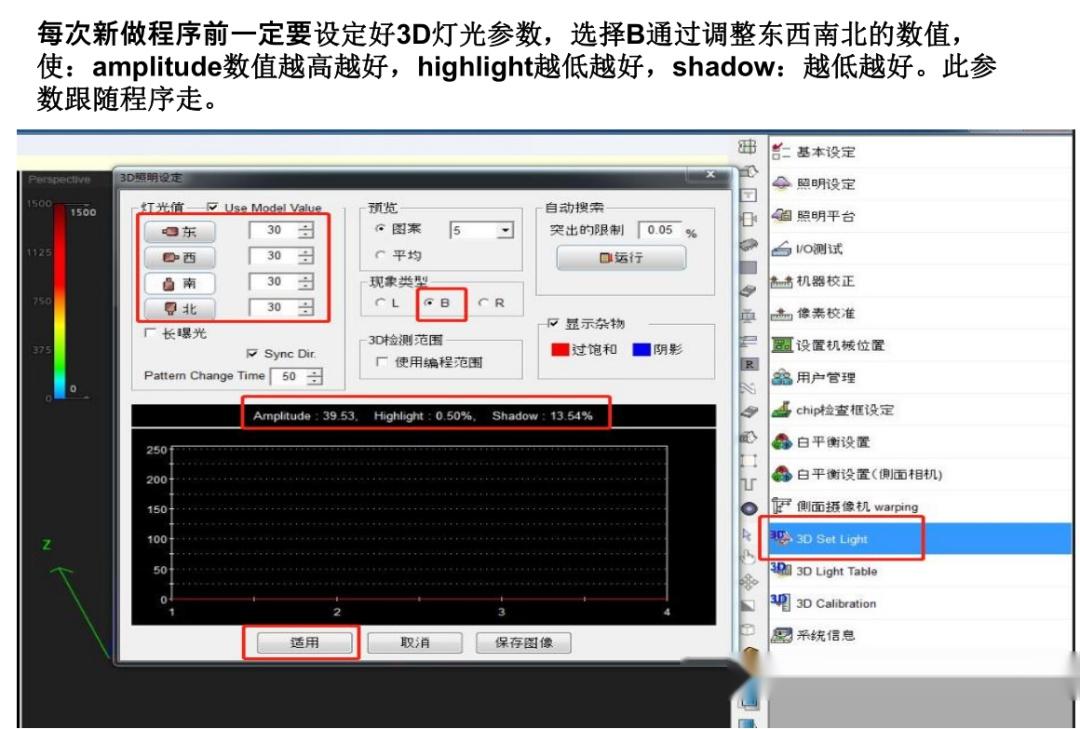Click the Shadow 13.54% status readout
This screenshot has height=729, width=1080.
click(542, 415)
